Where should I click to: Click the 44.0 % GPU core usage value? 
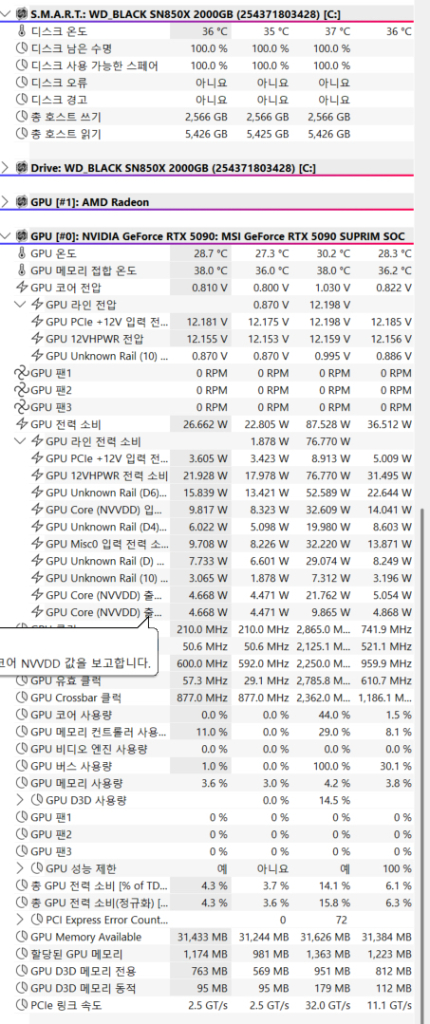(334, 714)
